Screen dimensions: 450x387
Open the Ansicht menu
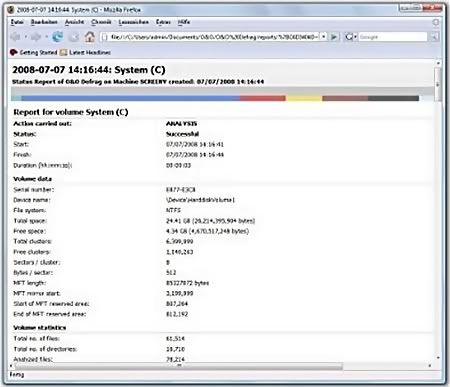click(74, 22)
